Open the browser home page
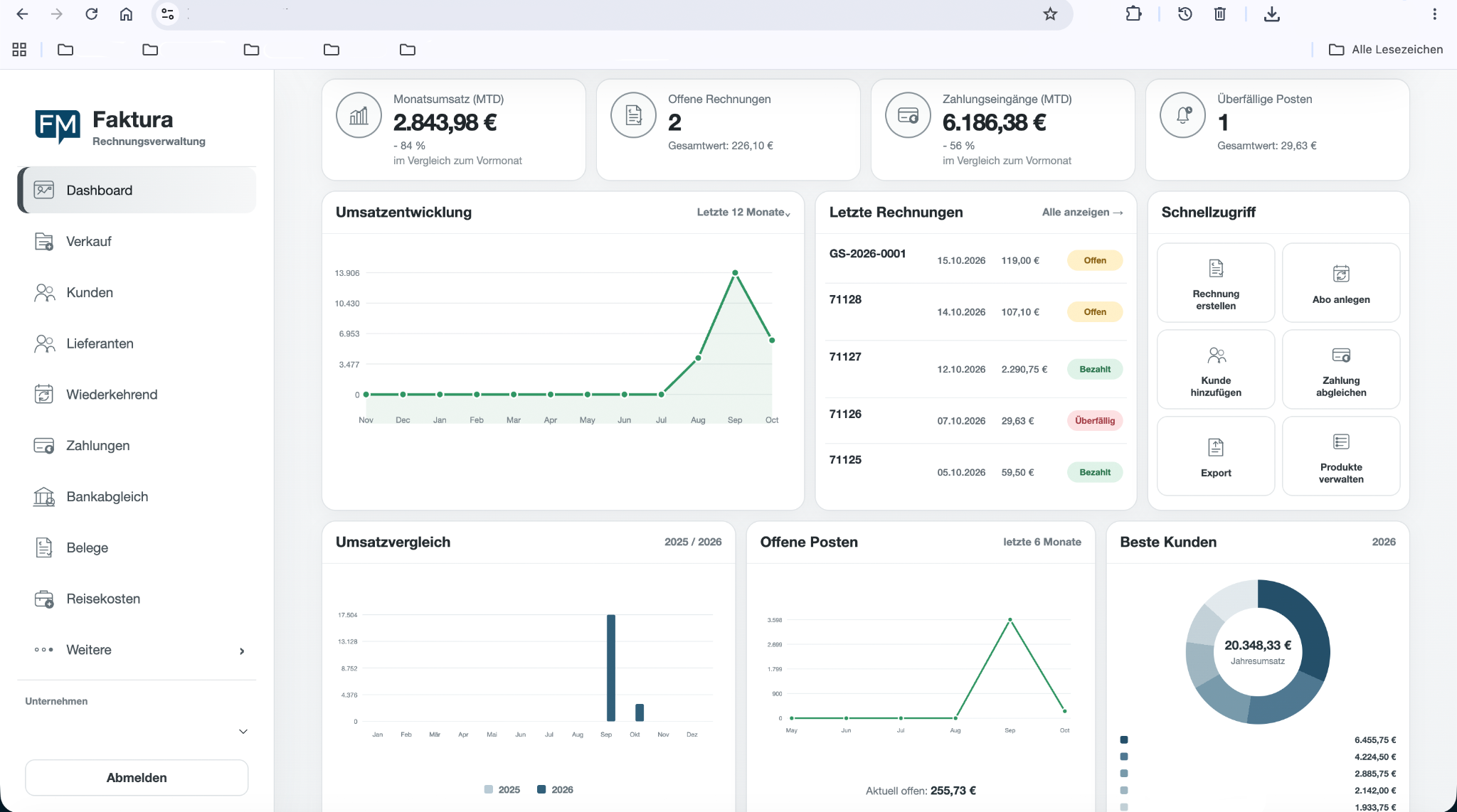Image resolution: width=1457 pixels, height=812 pixels. 126,14
